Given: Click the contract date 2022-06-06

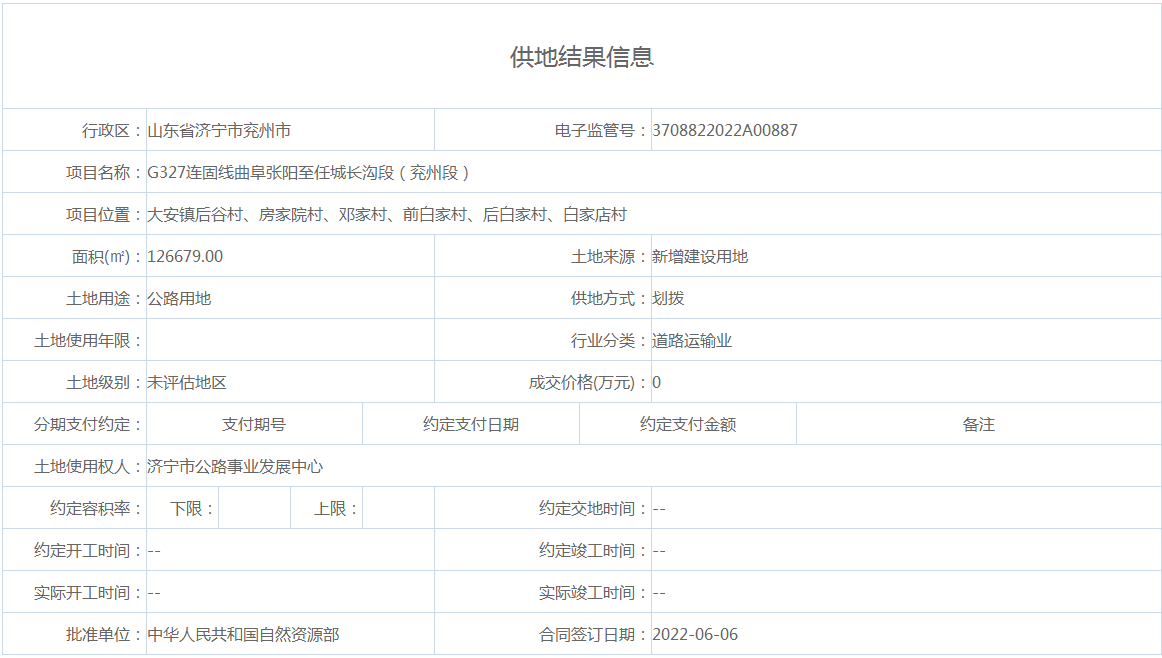Looking at the screenshot, I should pyautogui.click(x=695, y=635).
